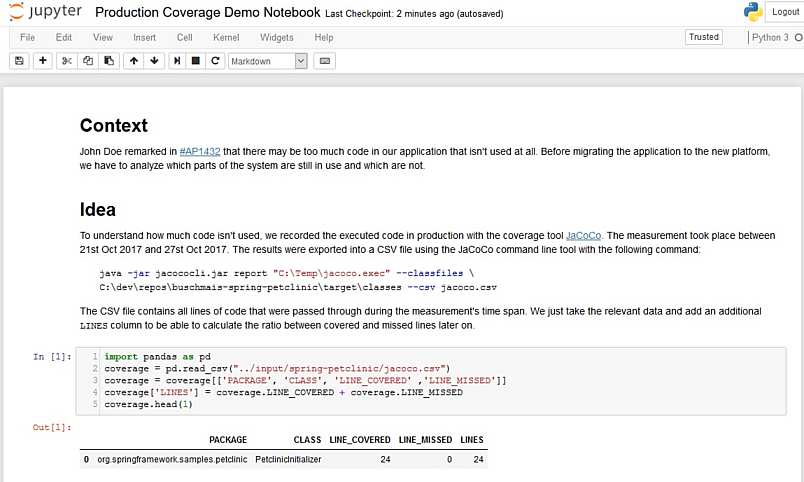Rename notebook title Production Coverage Demo Notebook
The image size is (804, 482).
point(208,12)
